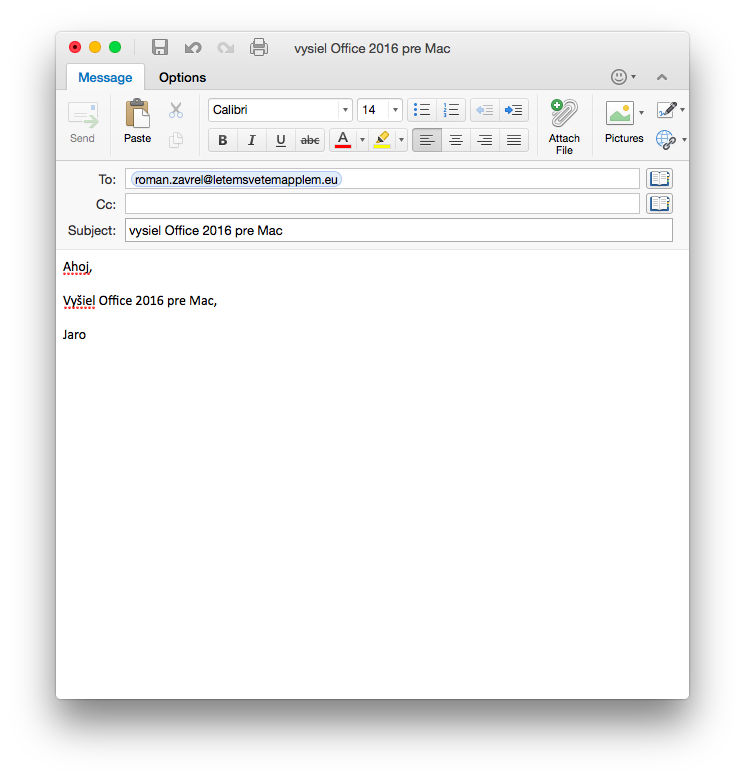This screenshot has width=745, height=779.
Task: Apply red font color
Action: tap(343, 140)
